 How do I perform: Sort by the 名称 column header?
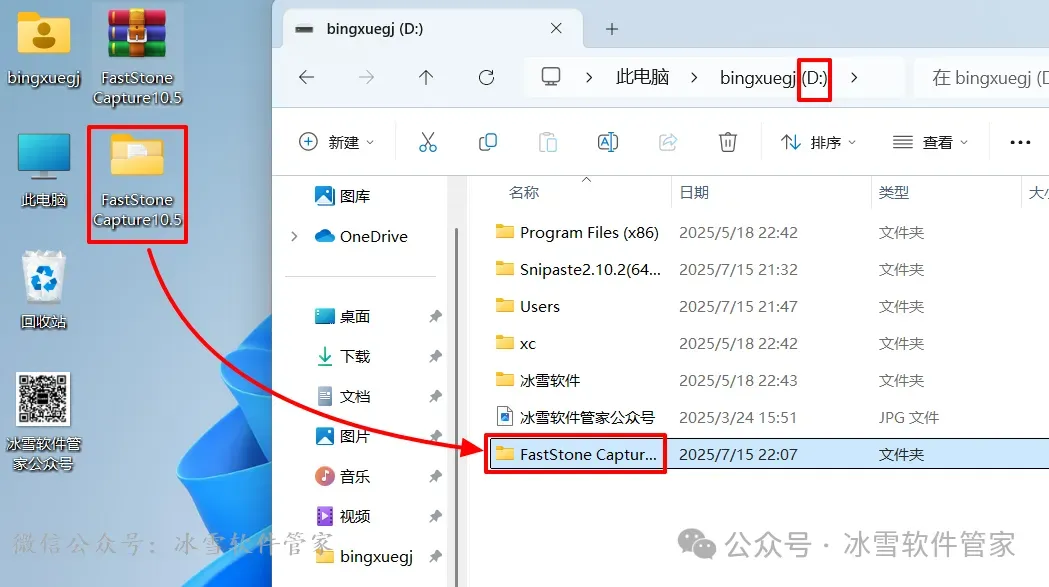[523, 193]
